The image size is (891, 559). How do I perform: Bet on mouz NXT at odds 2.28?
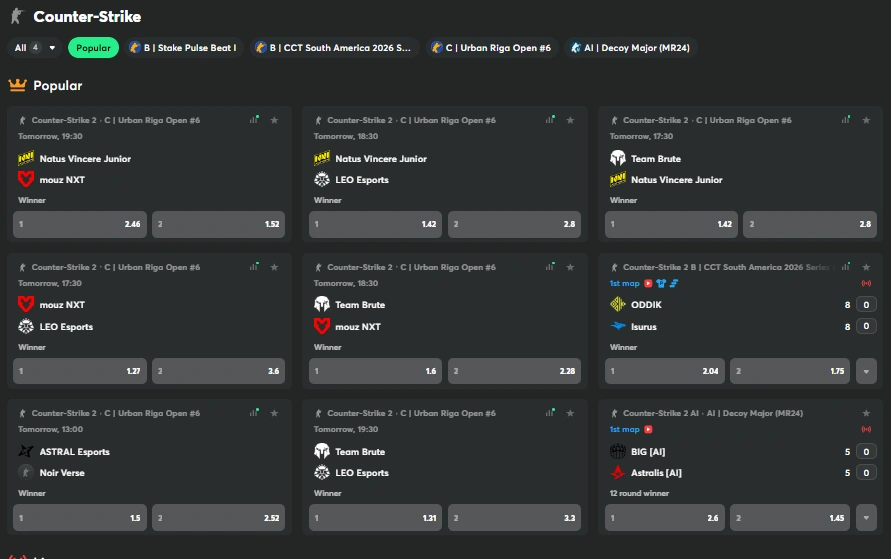[515, 372]
